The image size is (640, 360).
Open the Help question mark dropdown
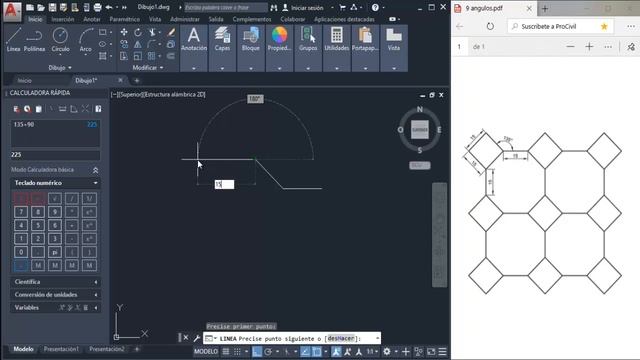coord(378,7)
